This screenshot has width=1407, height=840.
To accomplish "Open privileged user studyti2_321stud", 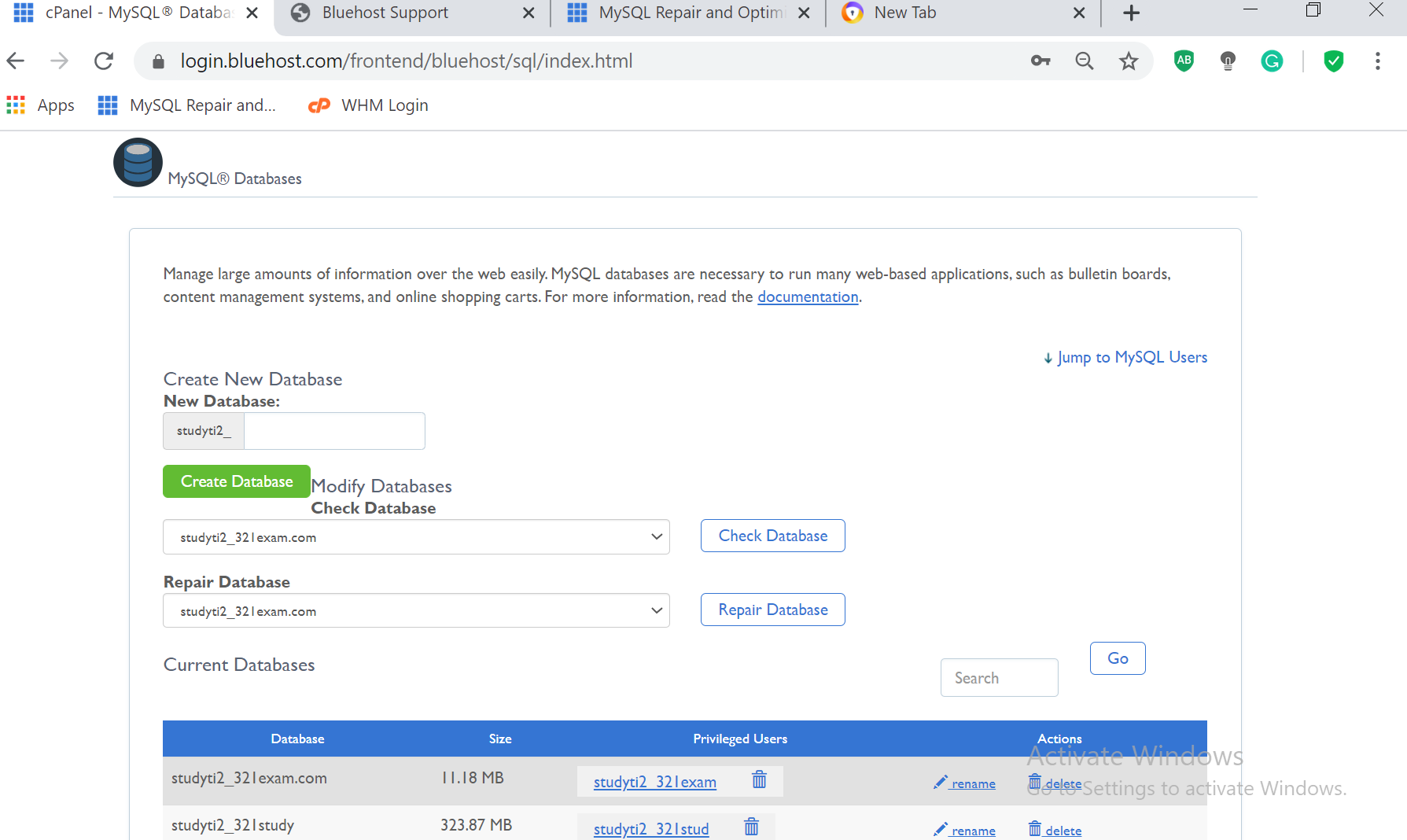I will click(651, 830).
